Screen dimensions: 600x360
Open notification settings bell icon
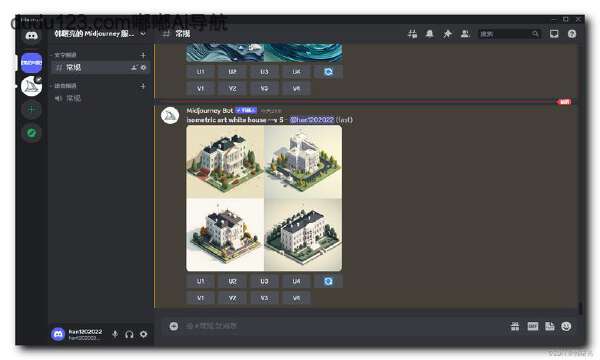[430, 34]
